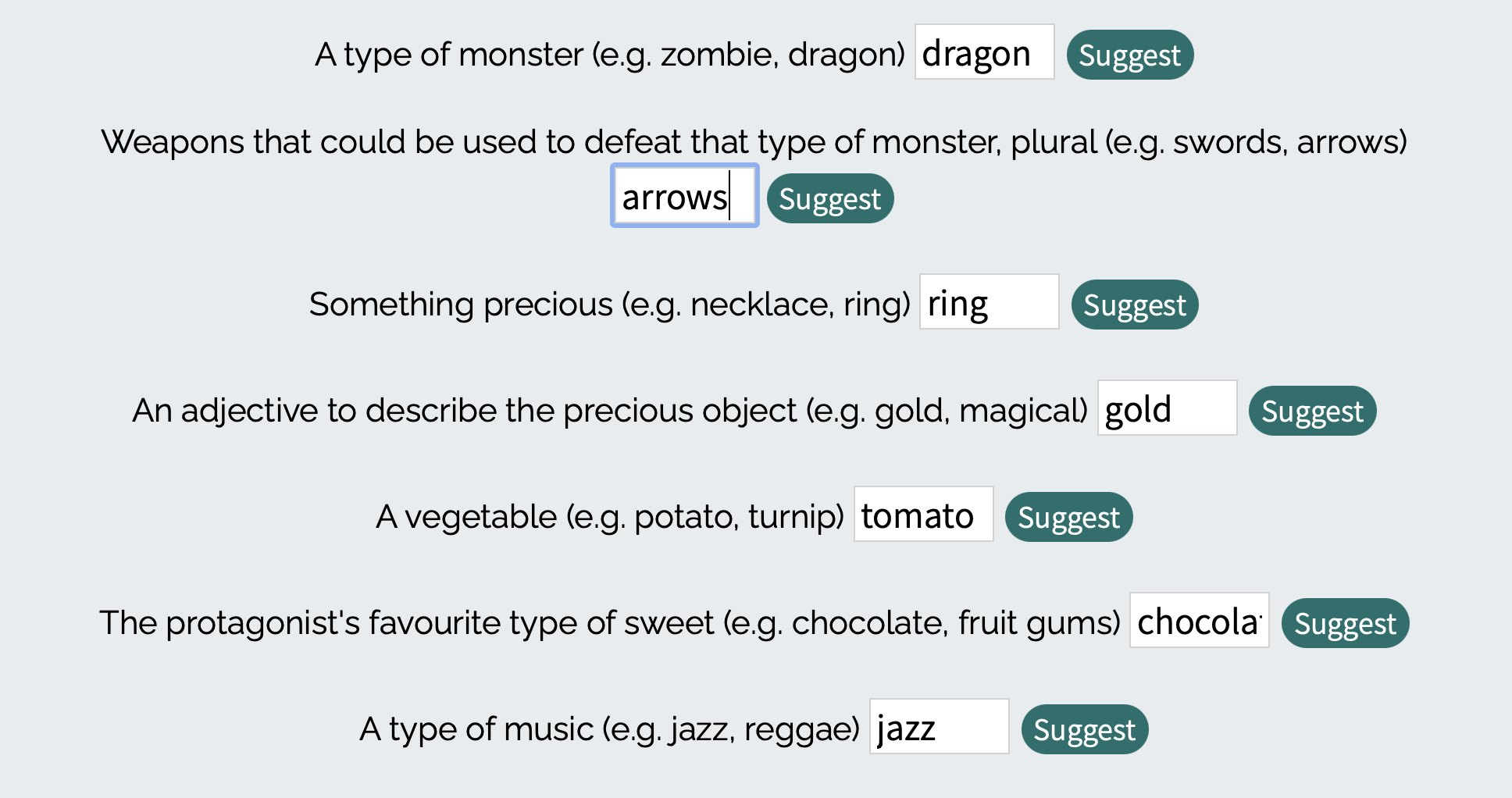The height and width of the screenshot is (798, 1512).
Task: Select the precious item field with 'ring'
Action: click(x=989, y=302)
